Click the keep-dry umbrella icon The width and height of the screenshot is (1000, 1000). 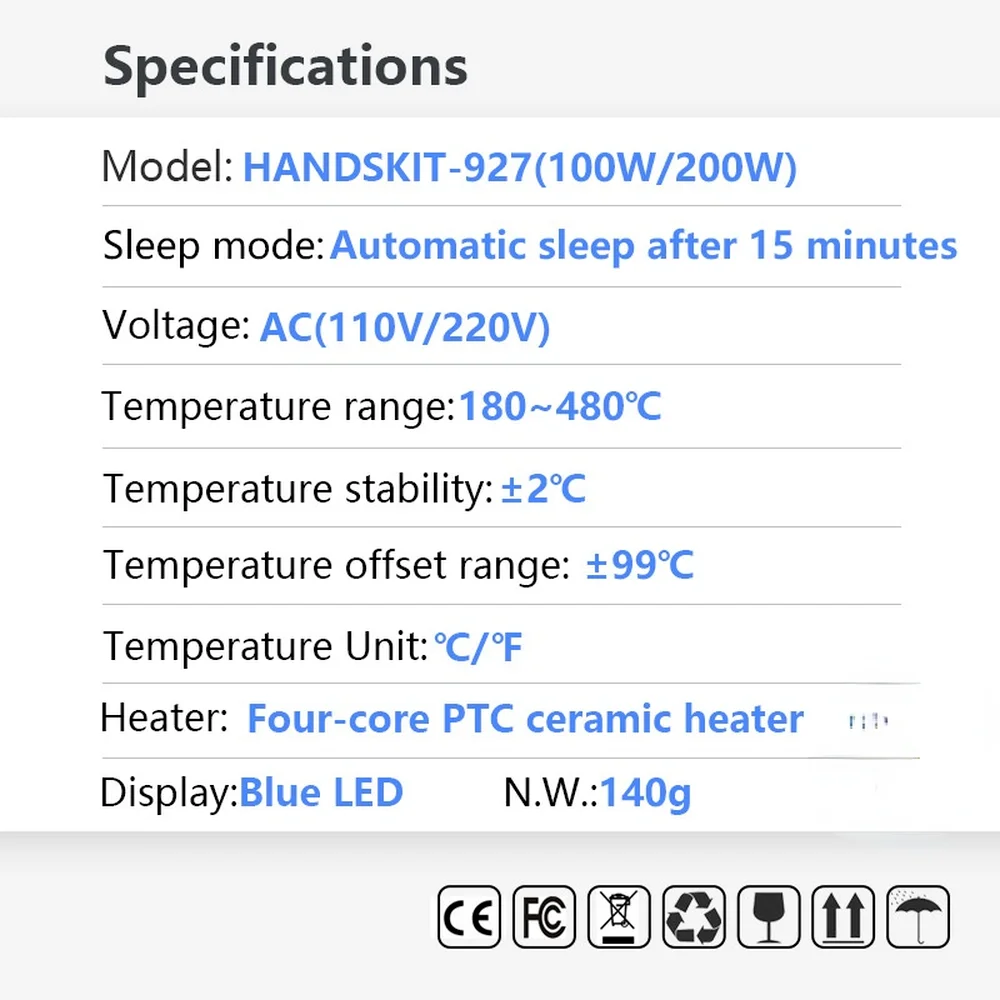[x=918, y=916]
